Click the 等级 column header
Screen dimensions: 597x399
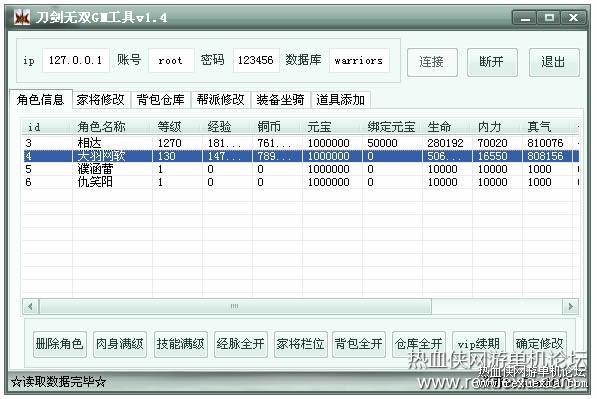point(177,127)
